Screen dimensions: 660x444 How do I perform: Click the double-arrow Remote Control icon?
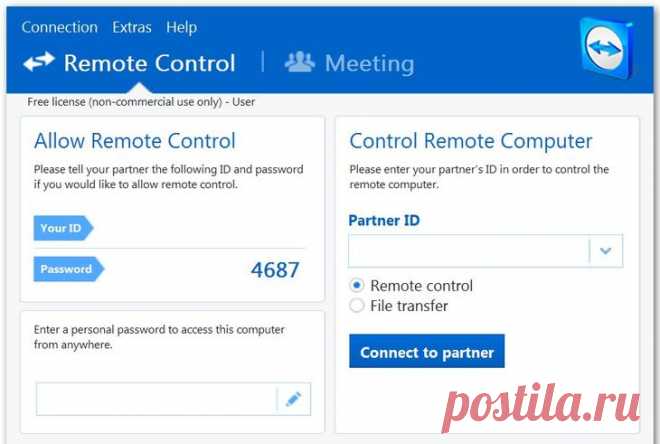click(38, 63)
